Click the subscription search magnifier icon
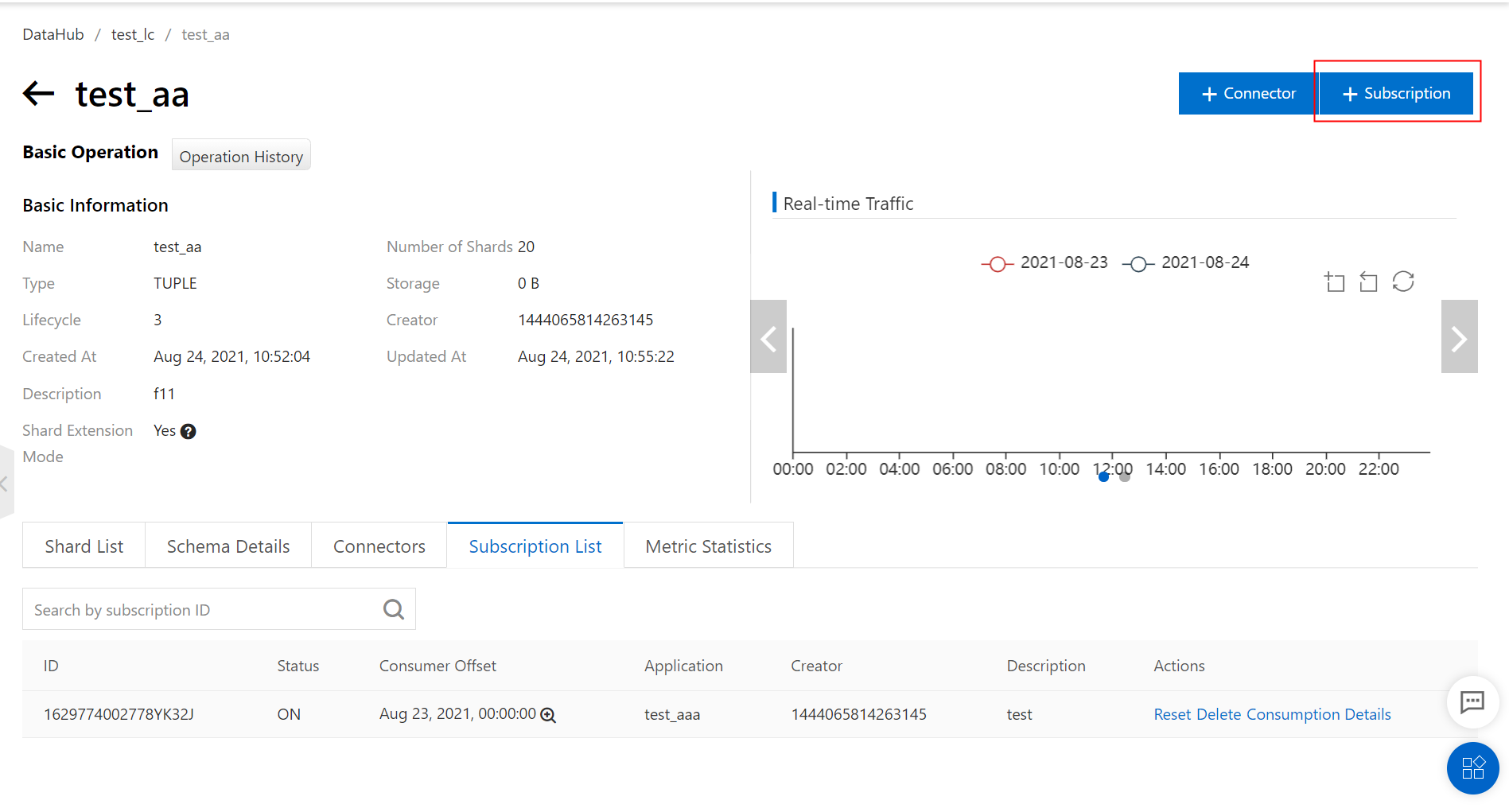This screenshot has width=1509, height=812. tap(394, 610)
